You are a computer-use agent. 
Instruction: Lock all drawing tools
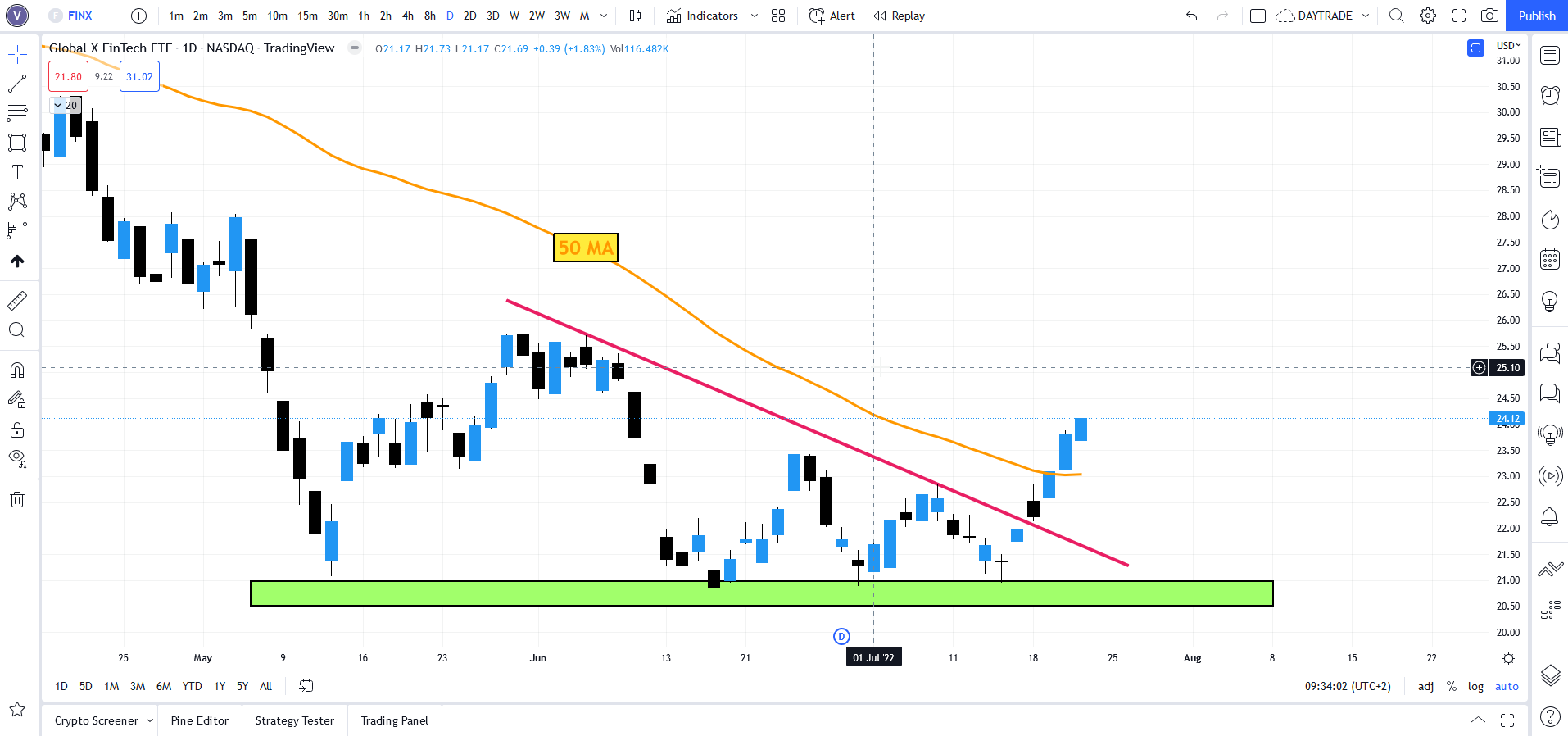(17, 429)
